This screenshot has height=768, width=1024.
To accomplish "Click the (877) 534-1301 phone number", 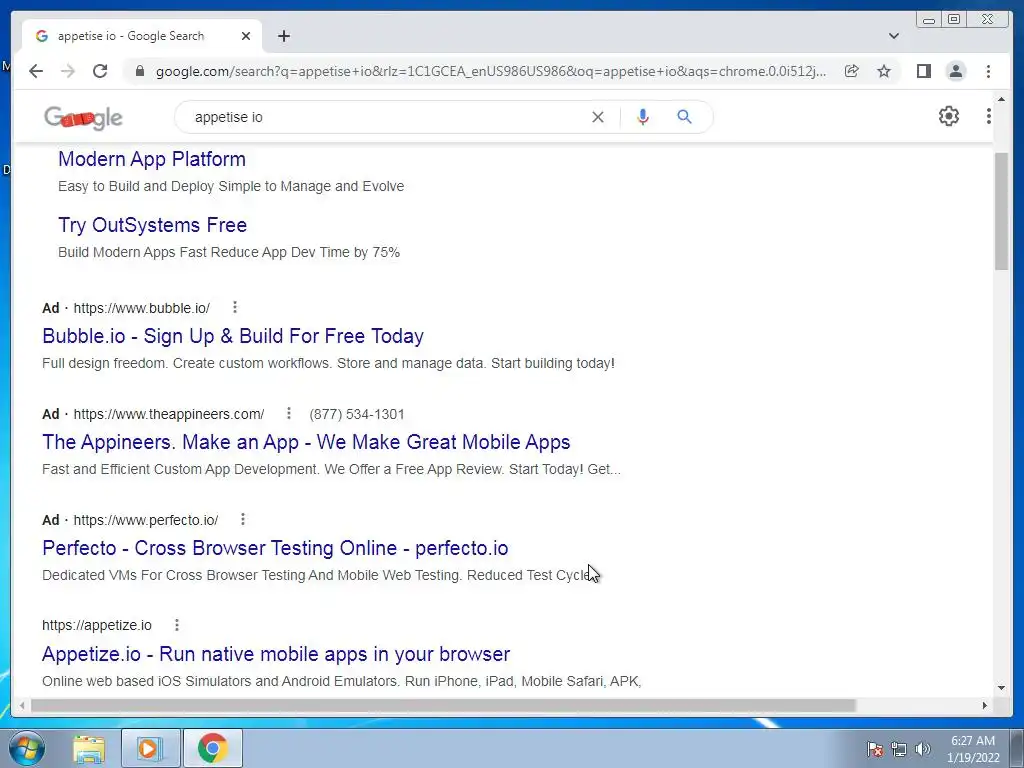I will pos(357,414).
